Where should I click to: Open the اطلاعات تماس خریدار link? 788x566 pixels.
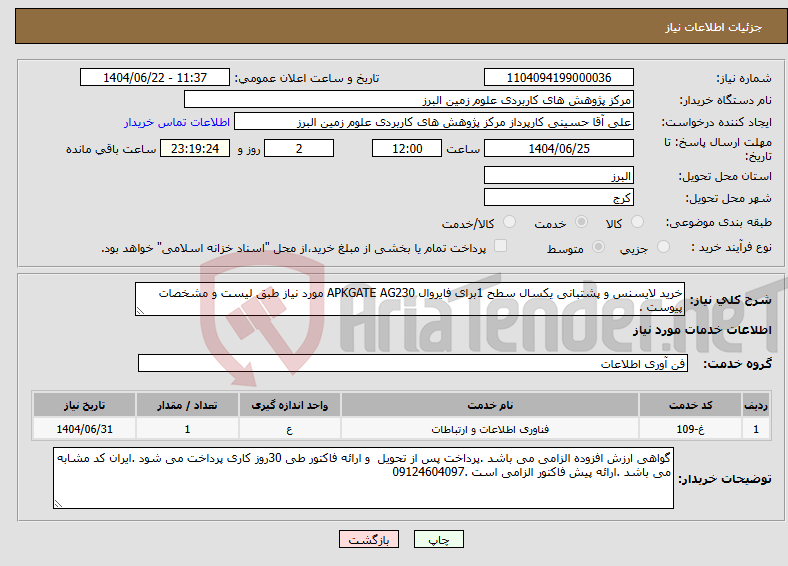(x=177, y=122)
